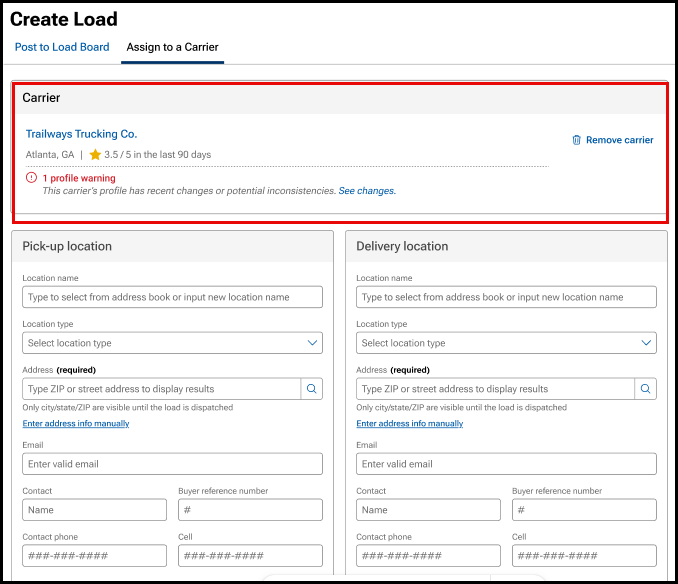
Task: Click the pick-up address search magnifier icon
Action: coord(311,389)
